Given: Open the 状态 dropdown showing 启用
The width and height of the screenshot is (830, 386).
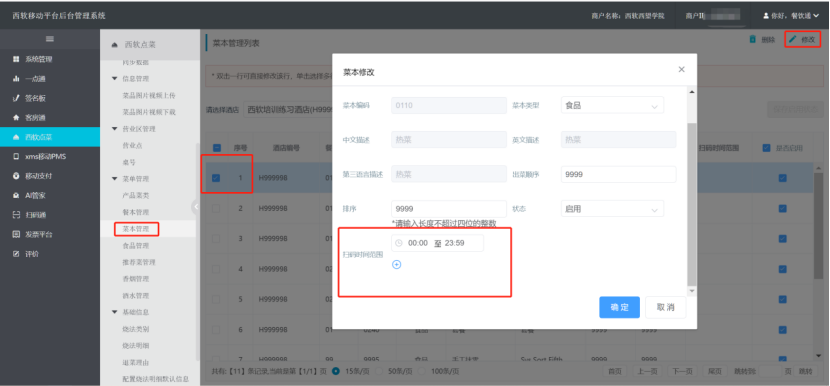Looking at the screenshot, I should tap(612, 209).
